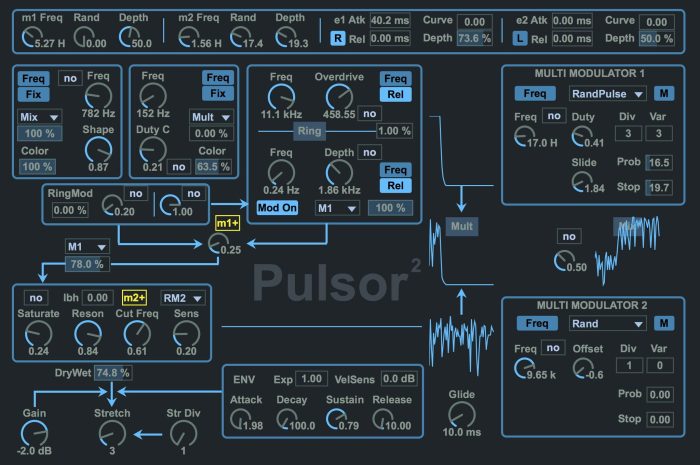Image resolution: width=700 pixels, height=465 pixels.
Task: Click the Gain knob showing -2.0 dB
Action: tap(34, 433)
